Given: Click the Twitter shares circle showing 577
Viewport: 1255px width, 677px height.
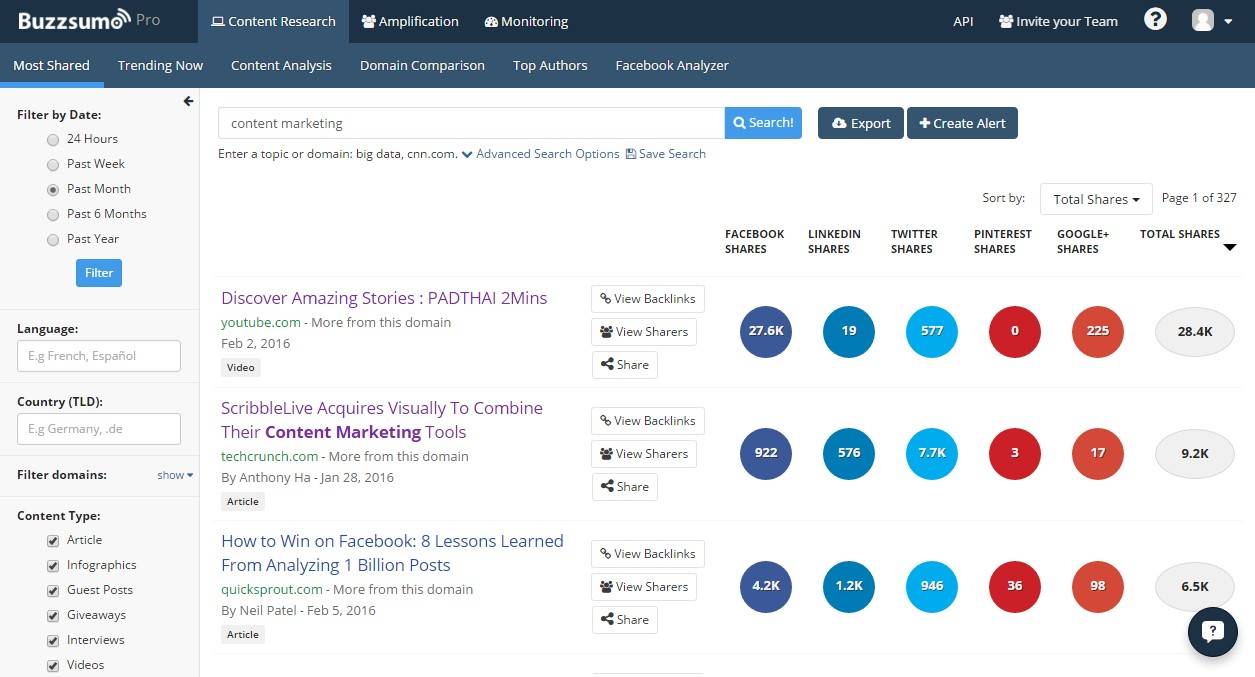Looking at the screenshot, I should (x=932, y=331).
